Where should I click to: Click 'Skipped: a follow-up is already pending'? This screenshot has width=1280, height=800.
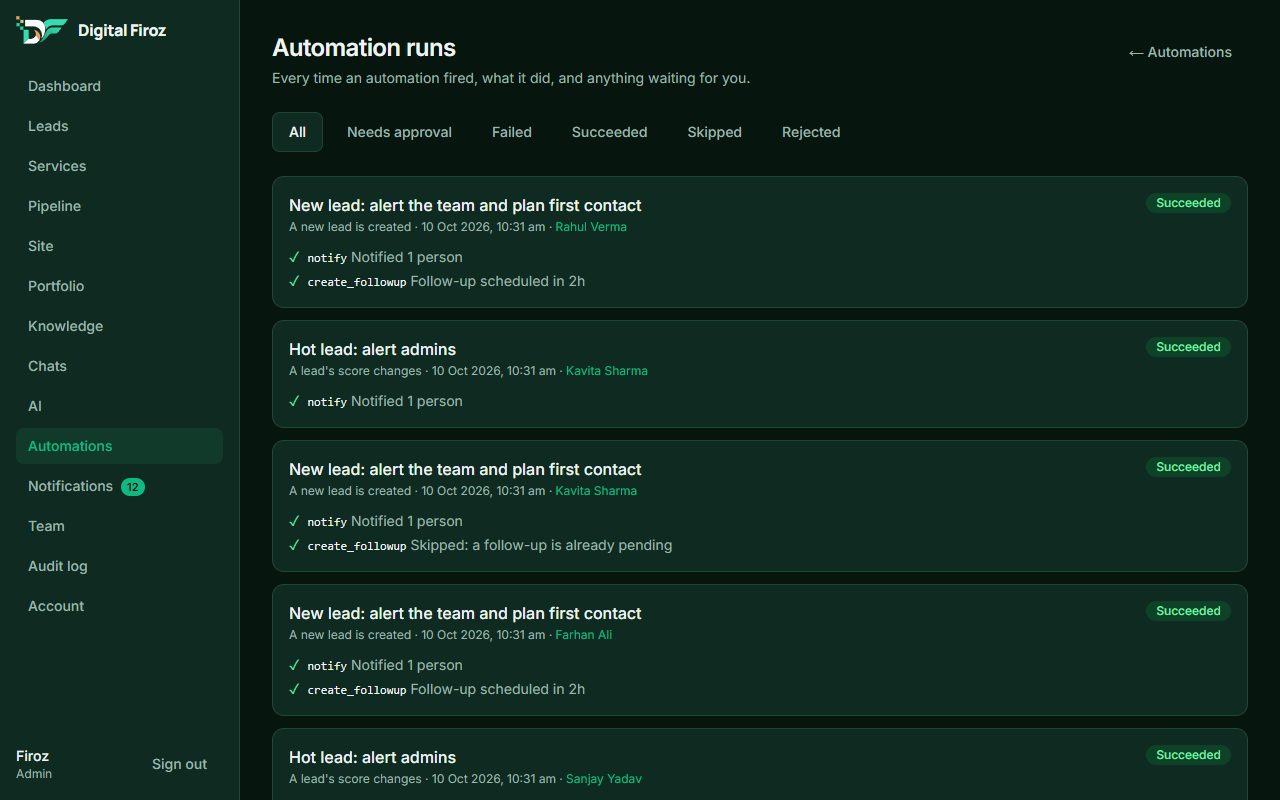541,545
